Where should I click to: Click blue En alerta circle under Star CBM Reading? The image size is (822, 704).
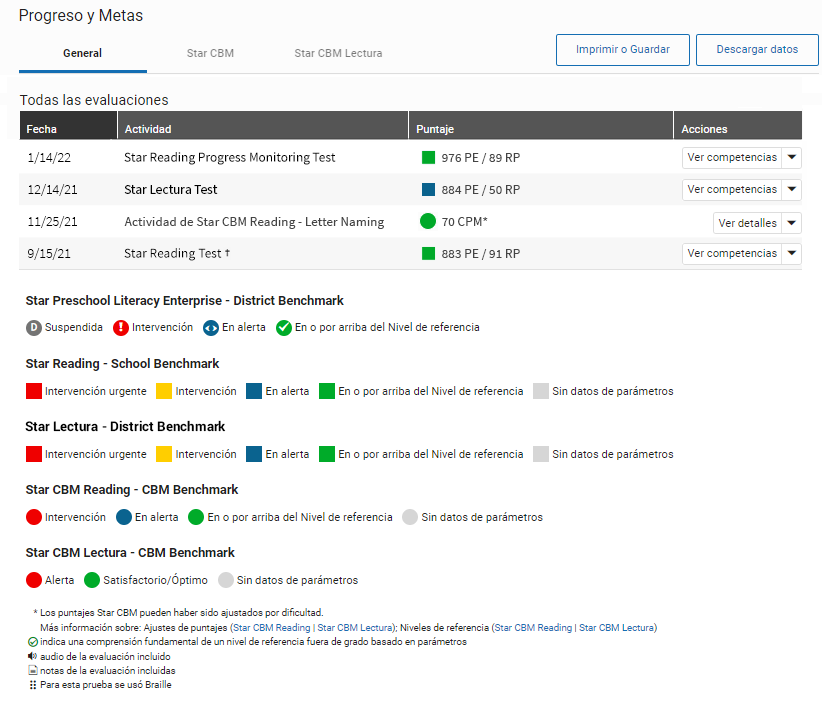[124, 517]
